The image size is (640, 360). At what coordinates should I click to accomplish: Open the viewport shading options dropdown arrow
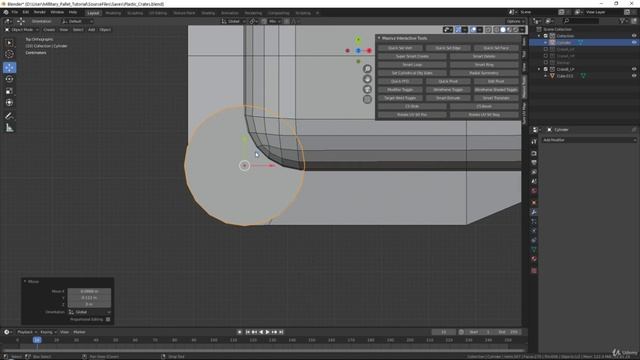click(522, 29)
